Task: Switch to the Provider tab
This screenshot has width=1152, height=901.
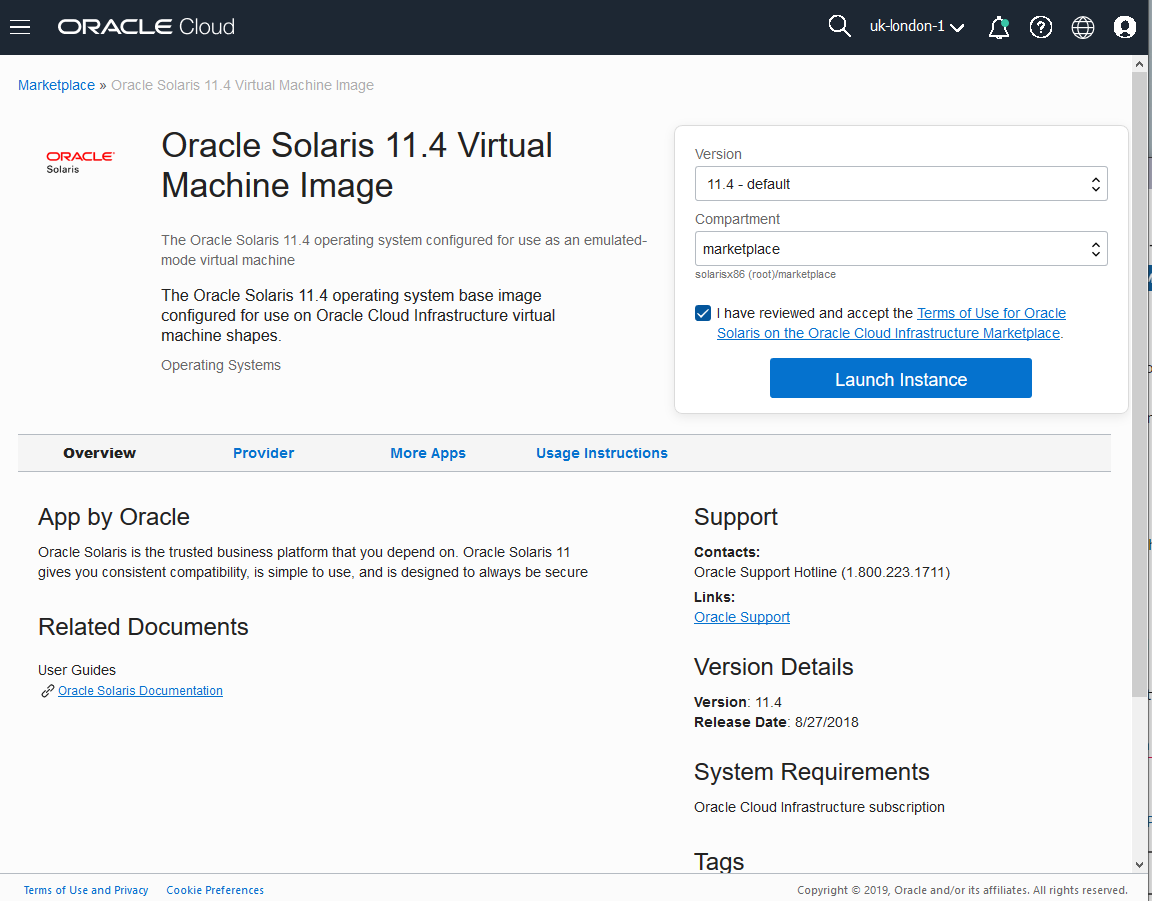Action: click(263, 453)
